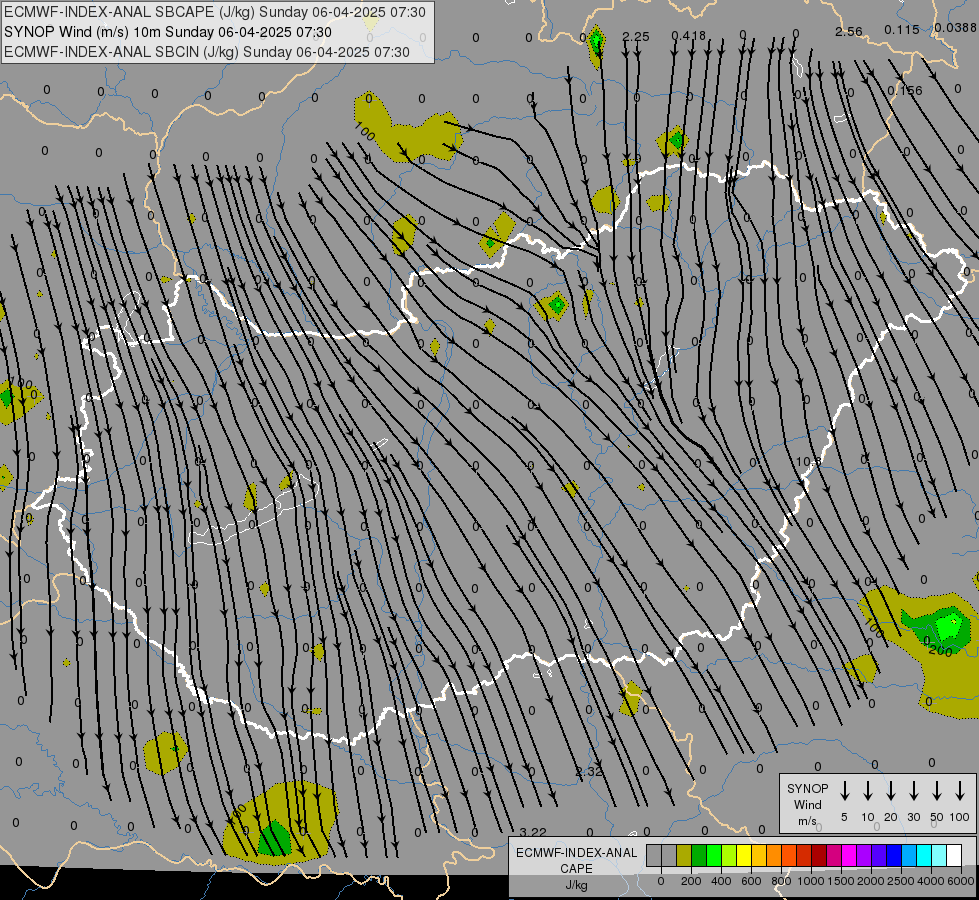Click the 0.156 value on the map
The height and width of the screenshot is (900, 979).
tap(905, 91)
